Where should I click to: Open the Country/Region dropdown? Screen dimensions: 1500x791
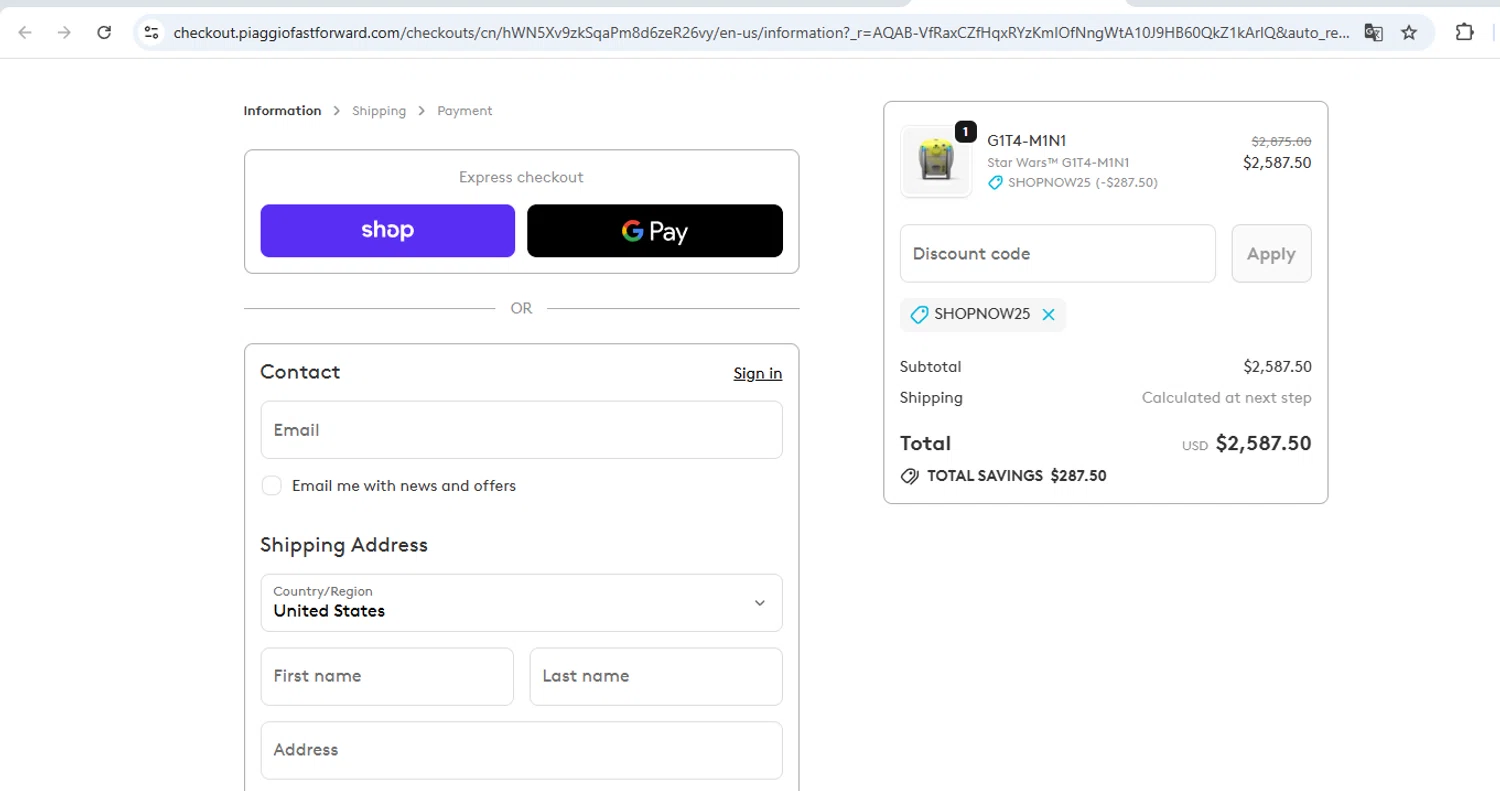click(521, 602)
